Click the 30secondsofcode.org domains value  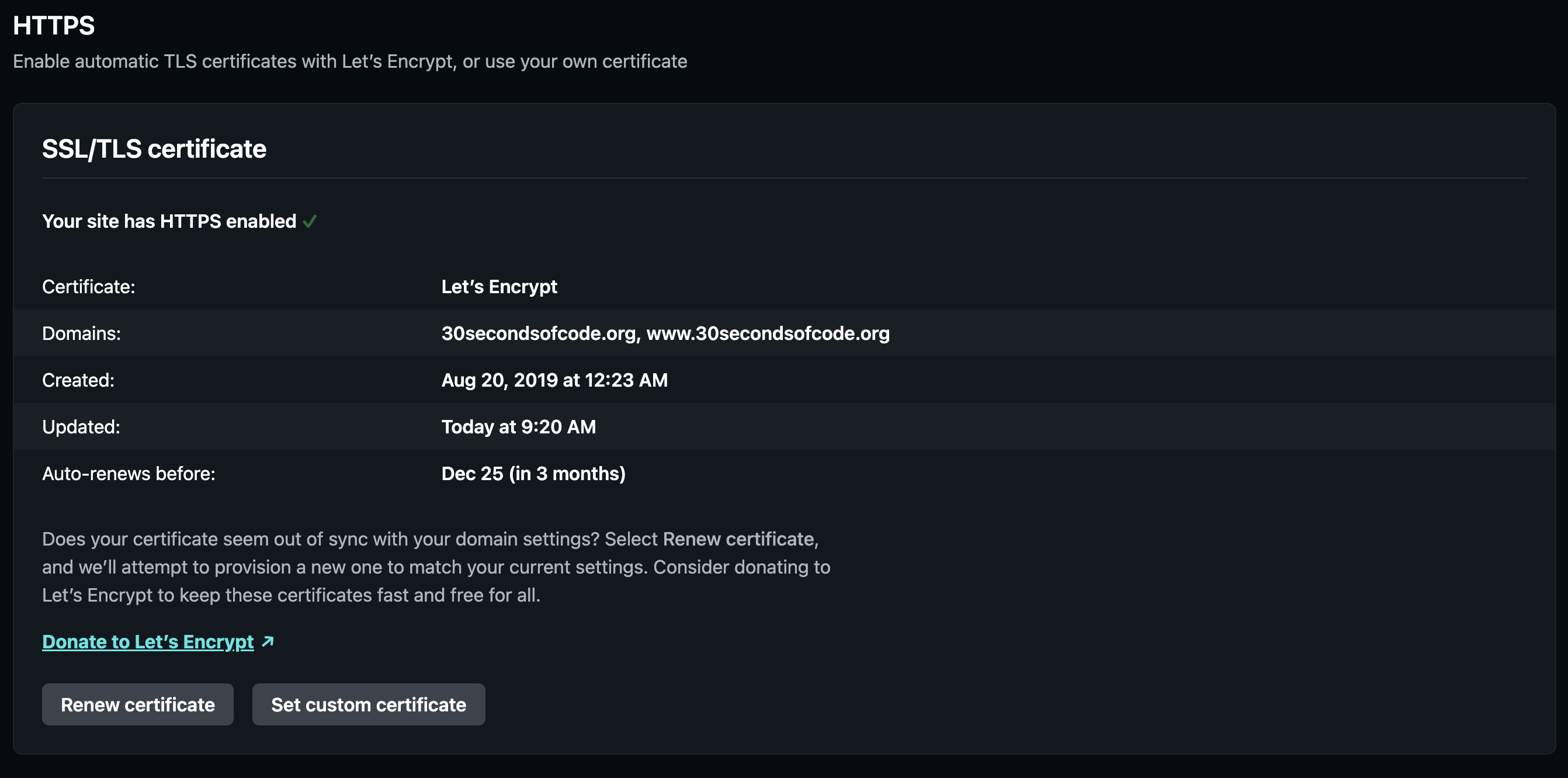click(x=665, y=334)
